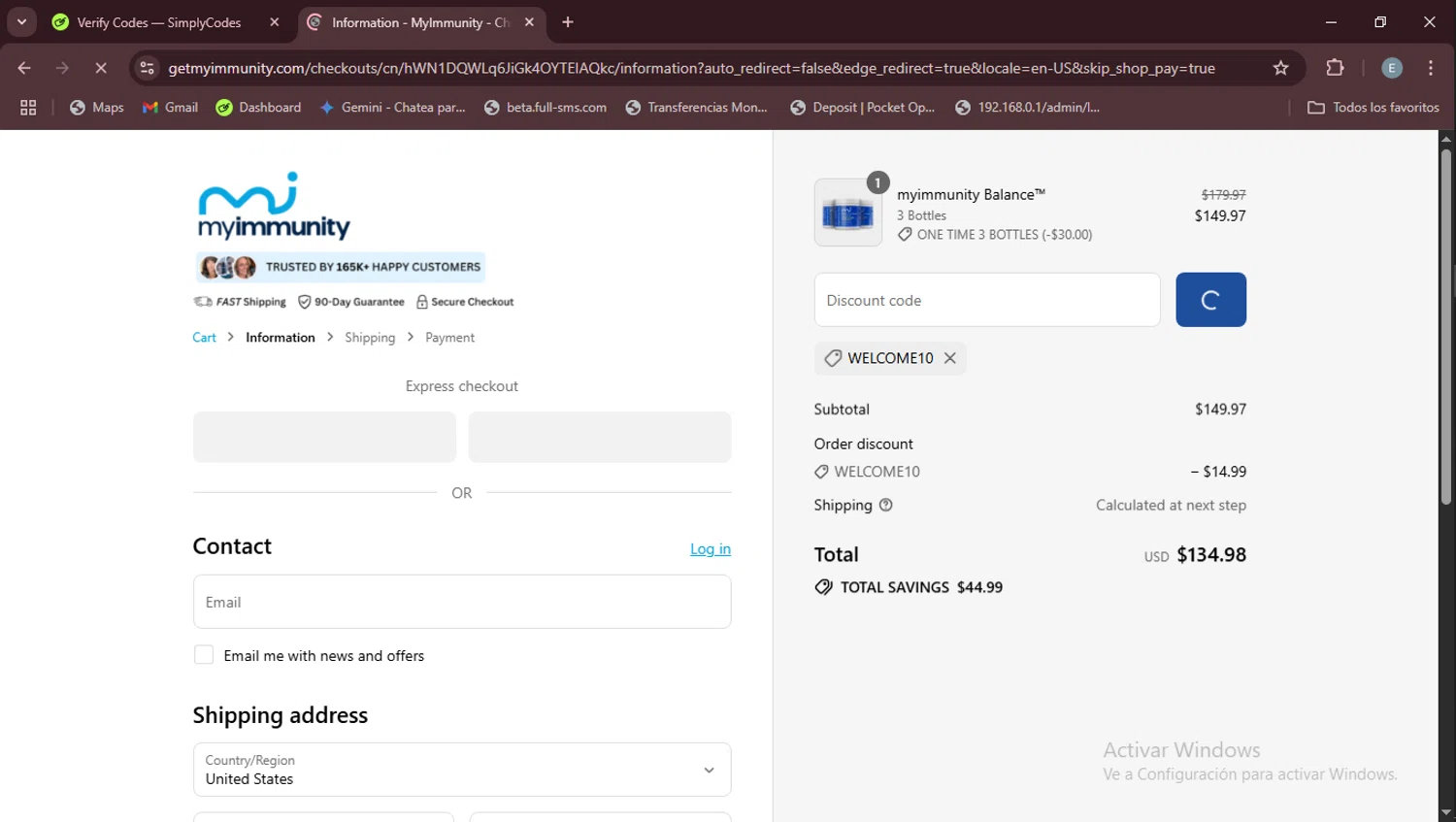The image size is (1456, 822).
Task: Click the first express checkout placeholder button
Action: [324, 437]
